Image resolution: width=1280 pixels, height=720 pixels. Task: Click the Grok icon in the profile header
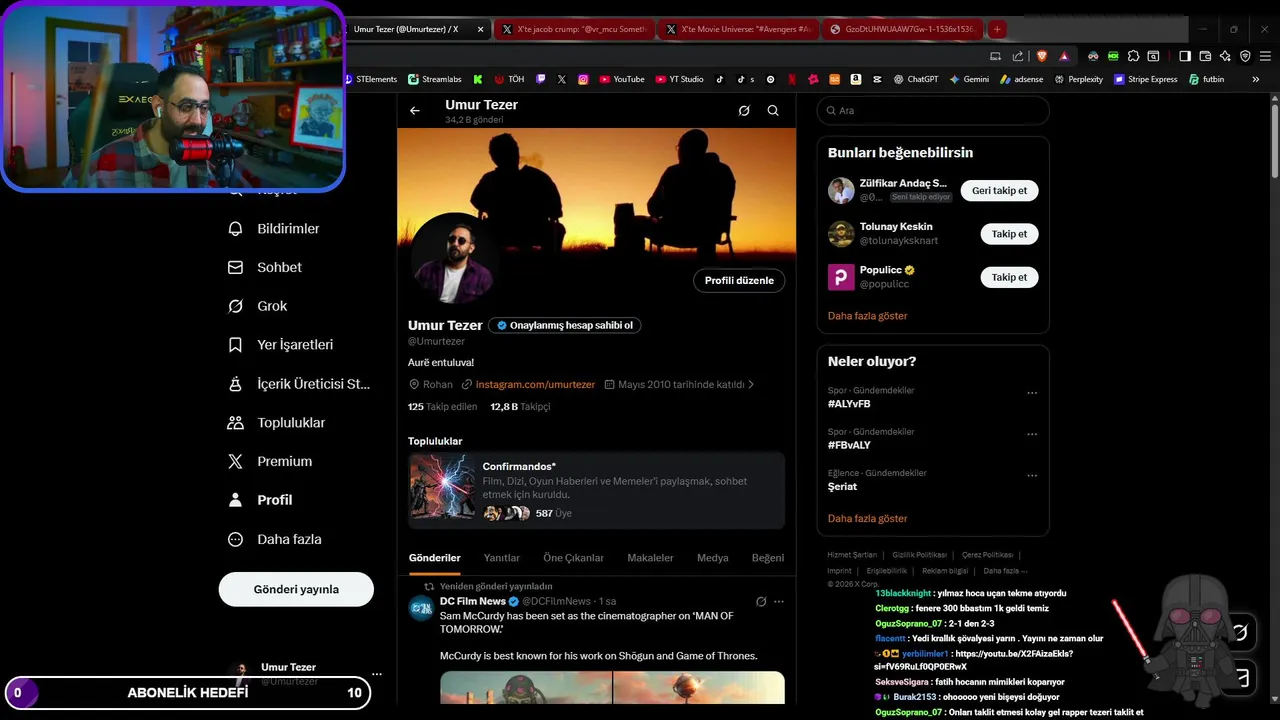(744, 111)
